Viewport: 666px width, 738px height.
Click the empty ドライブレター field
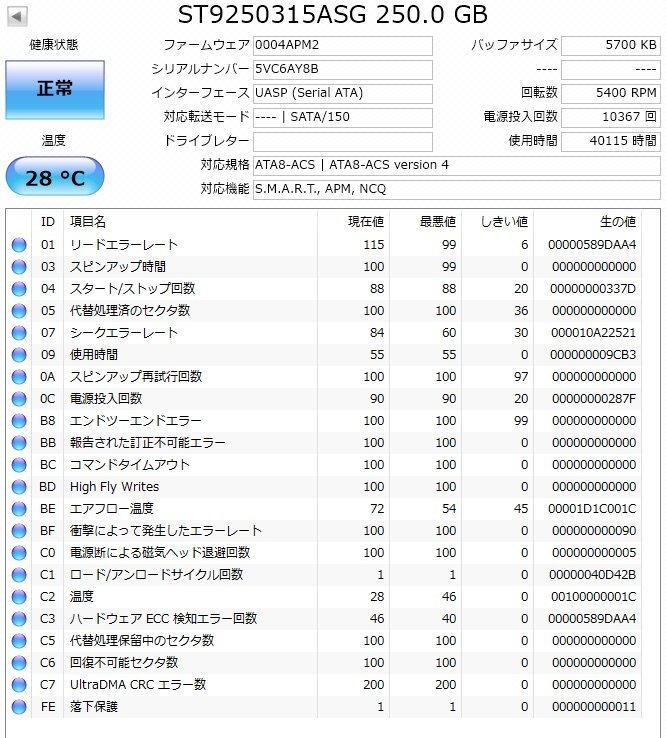(x=343, y=142)
